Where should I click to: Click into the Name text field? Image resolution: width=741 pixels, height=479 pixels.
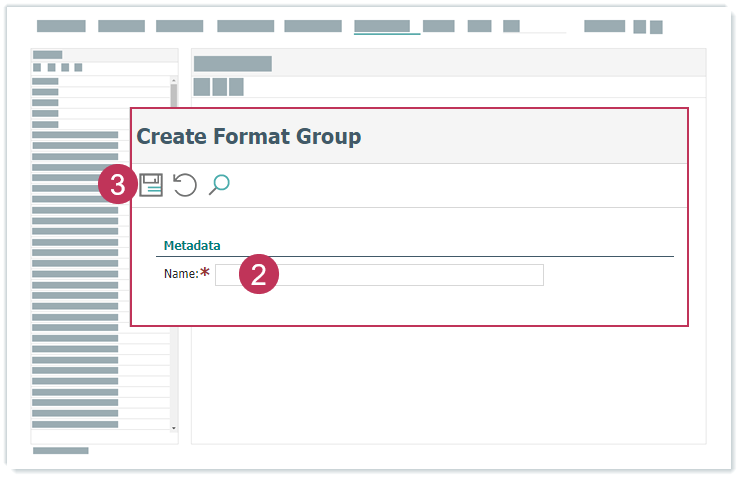(x=400, y=275)
